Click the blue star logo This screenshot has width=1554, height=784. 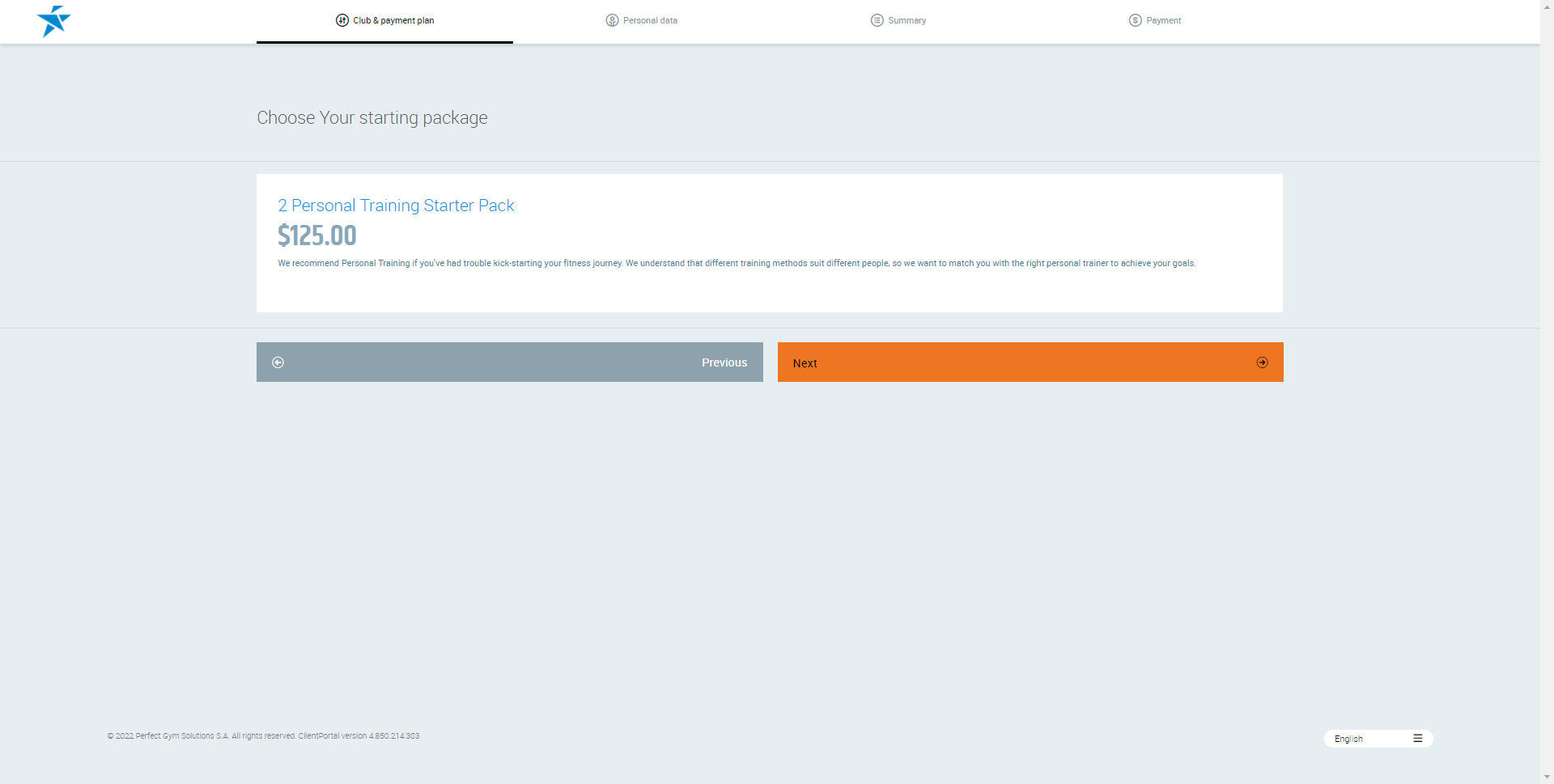[x=53, y=21]
